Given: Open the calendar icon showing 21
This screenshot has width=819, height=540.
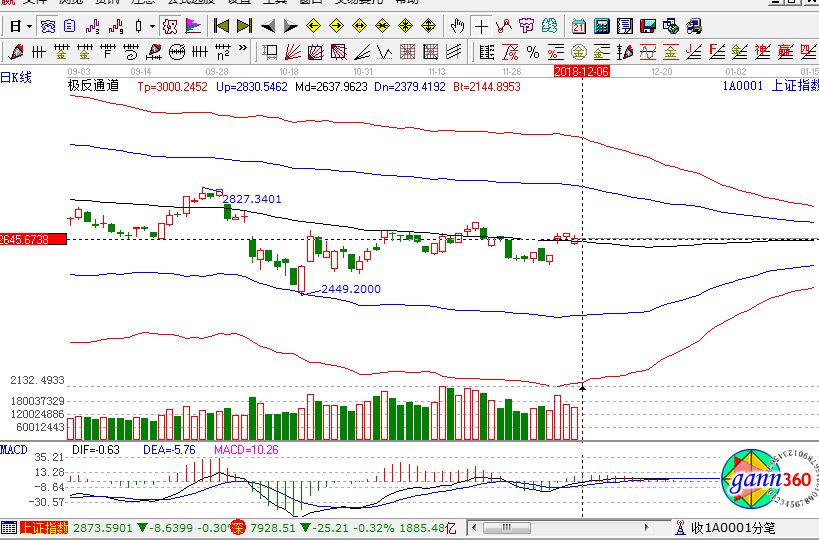Looking at the screenshot, I should (579, 26).
